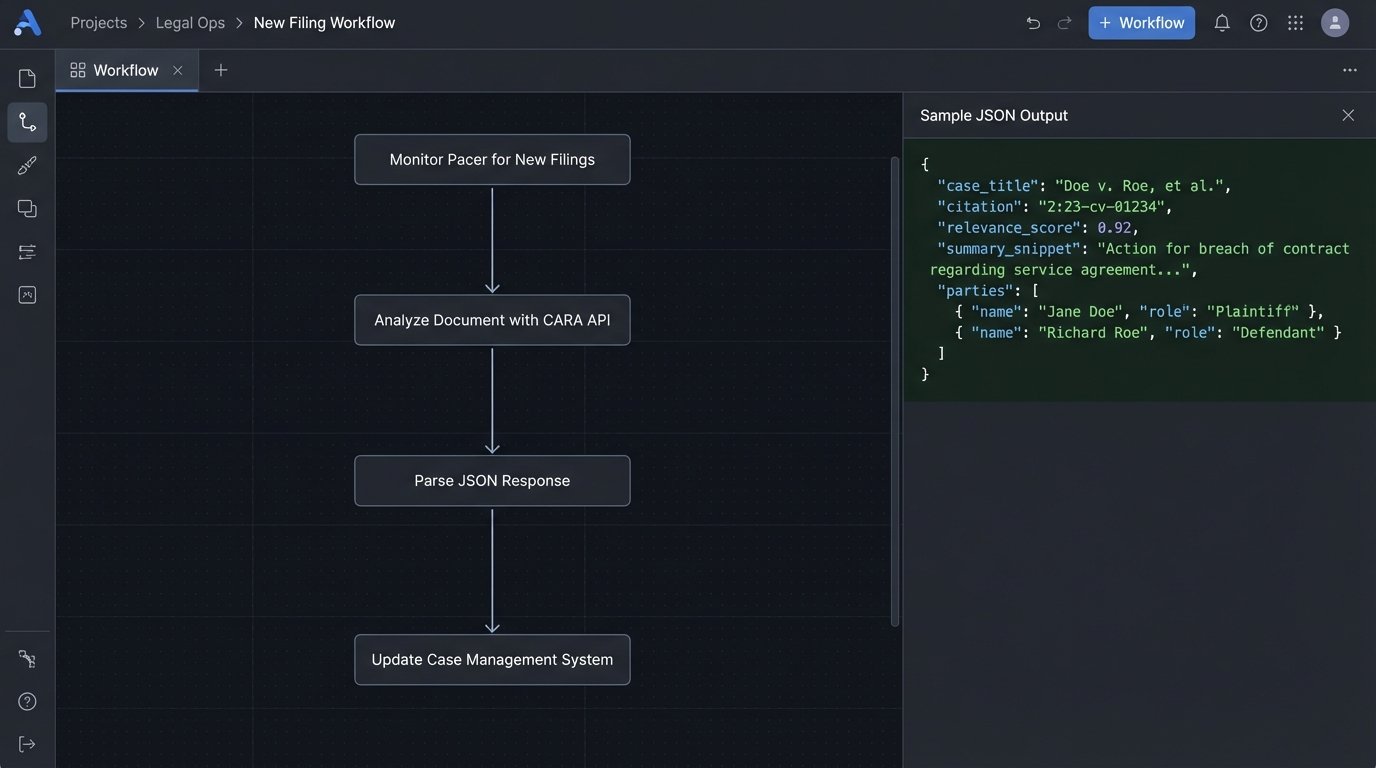This screenshot has height=768, width=1376.
Task: Click the sliders settings icon in sidebar
Action: 27,251
